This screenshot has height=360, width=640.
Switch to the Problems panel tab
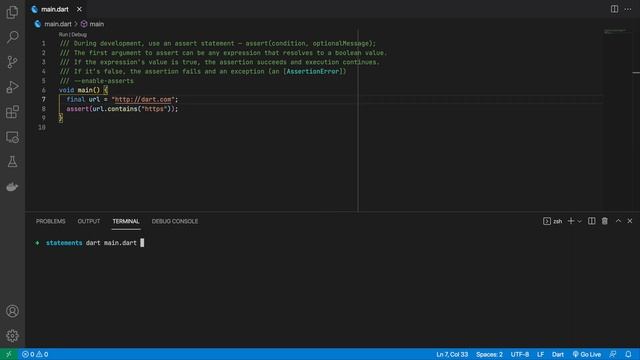pos(51,221)
